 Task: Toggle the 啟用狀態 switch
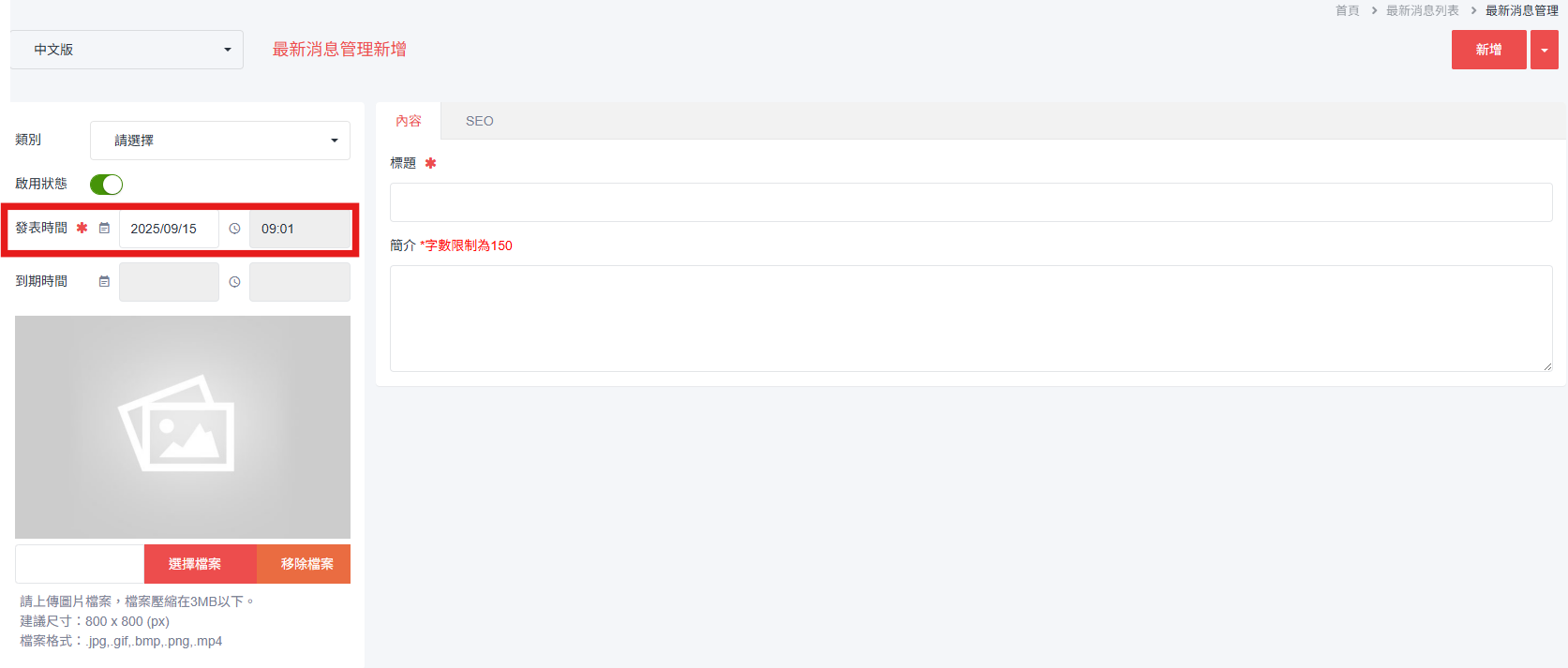tap(106, 185)
